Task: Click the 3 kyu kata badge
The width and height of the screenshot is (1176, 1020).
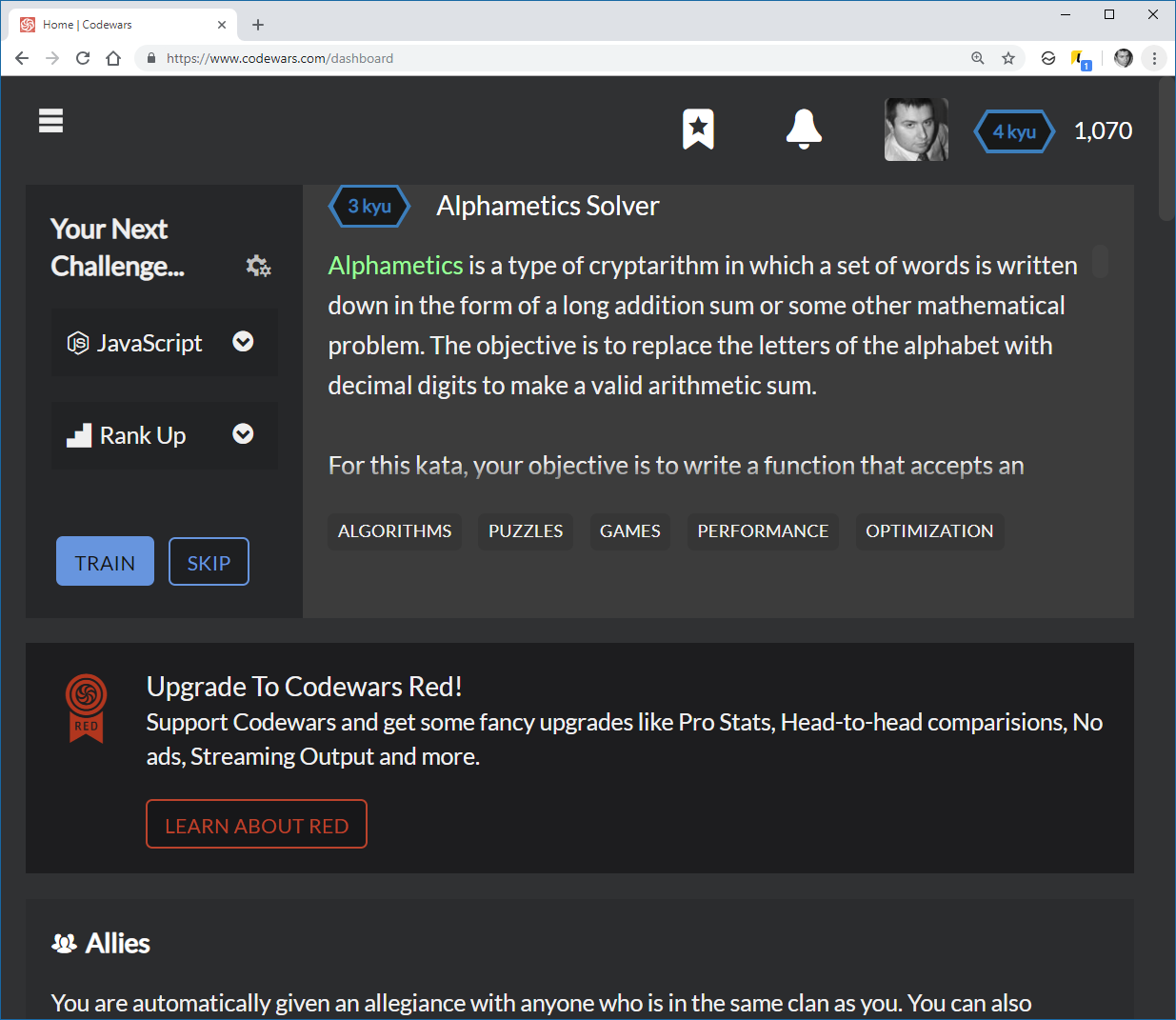Action: pyautogui.click(x=369, y=207)
